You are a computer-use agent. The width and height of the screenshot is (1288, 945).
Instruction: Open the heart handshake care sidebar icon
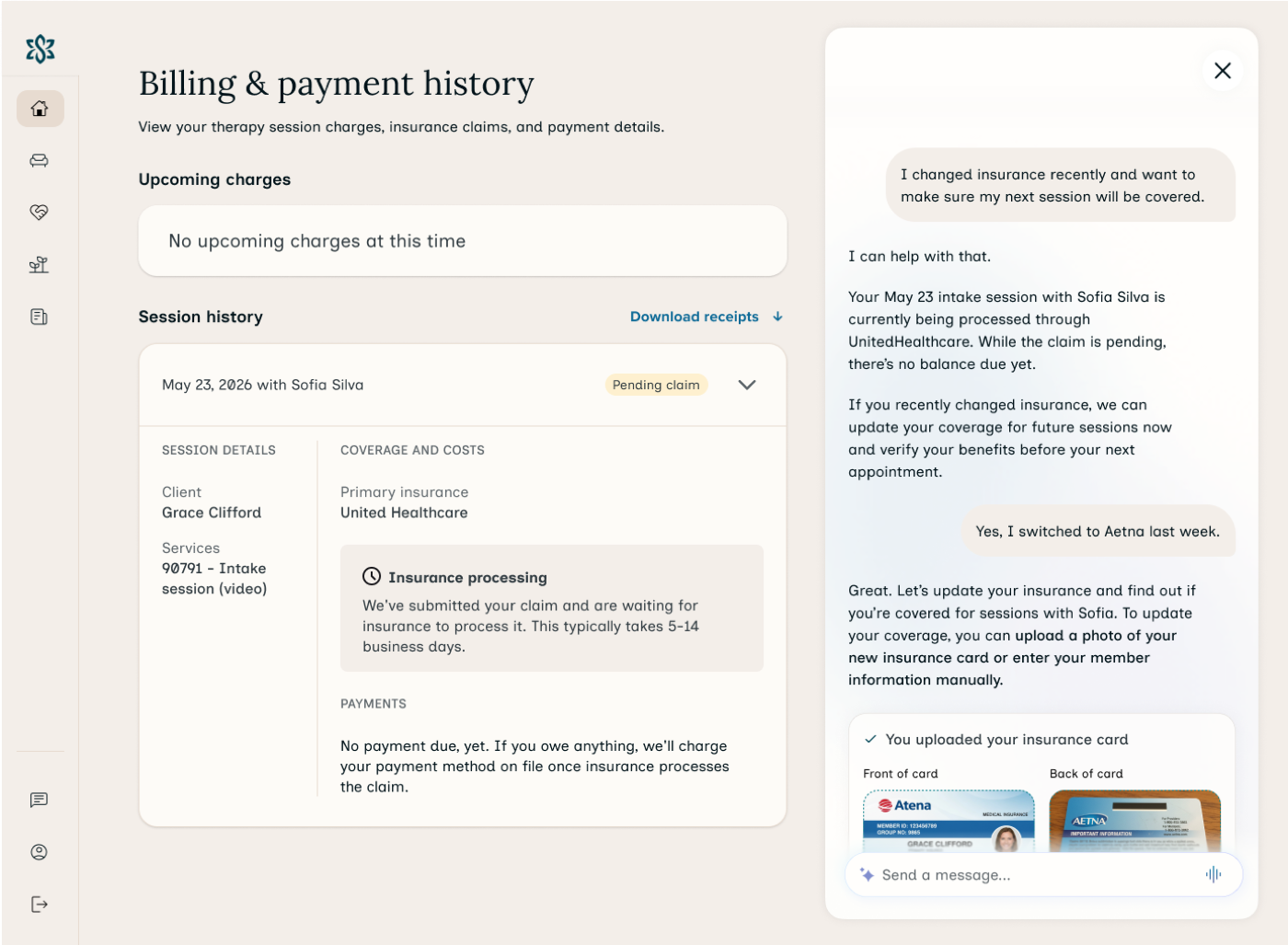pyautogui.click(x=40, y=213)
